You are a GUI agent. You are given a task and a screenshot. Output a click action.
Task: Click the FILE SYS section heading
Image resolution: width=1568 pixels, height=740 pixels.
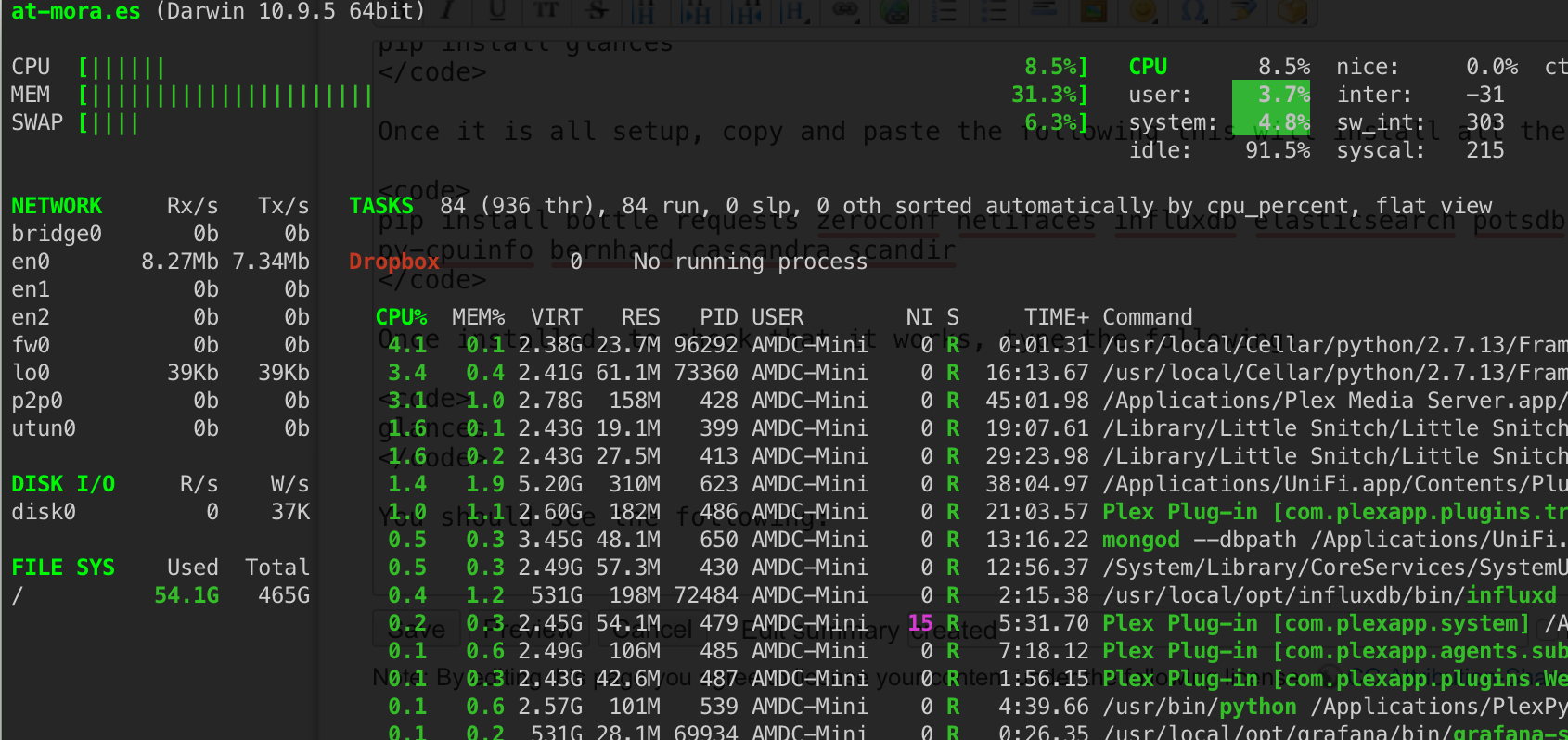[63, 568]
